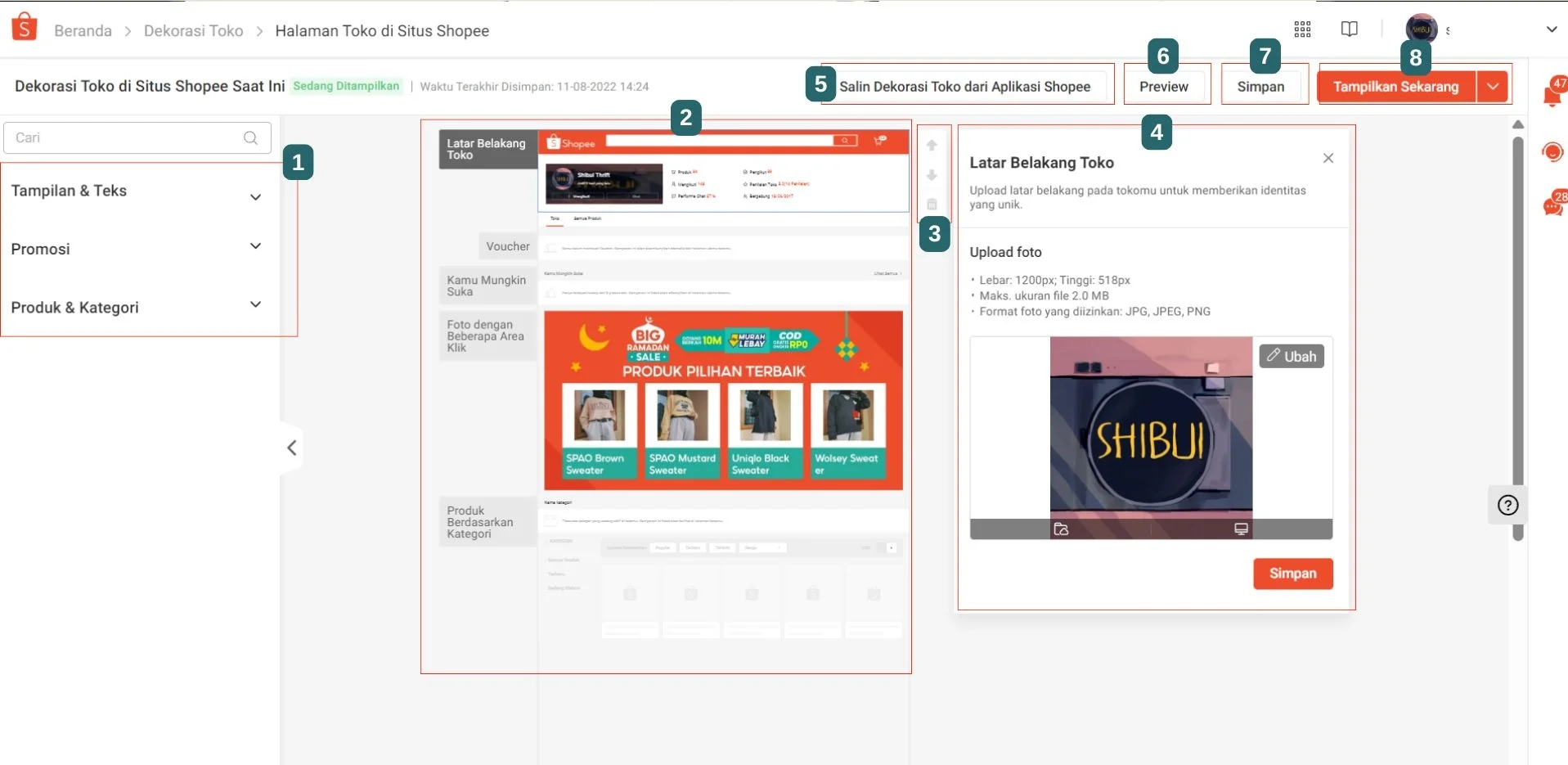
Task: Click the Preview button
Action: (x=1165, y=87)
